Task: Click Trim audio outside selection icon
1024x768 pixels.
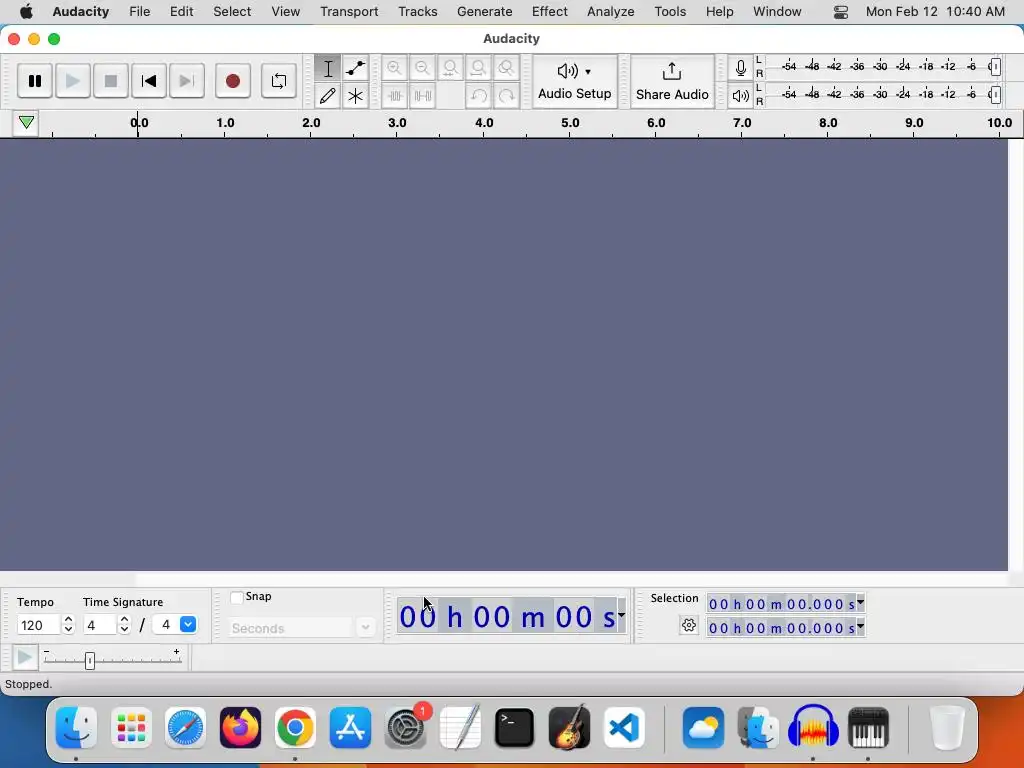Action: [x=394, y=96]
